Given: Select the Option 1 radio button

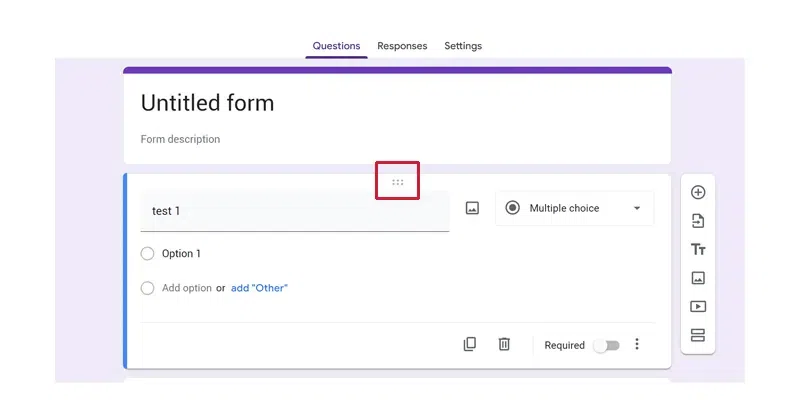Looking at the screenshot, I should [148, 254].
